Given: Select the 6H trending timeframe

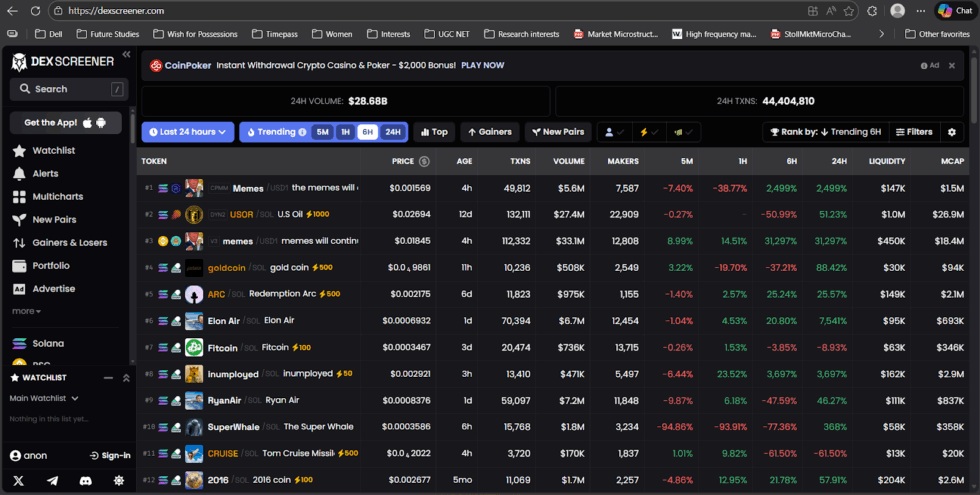Looking at the screenshot, I should pos(368,132).
